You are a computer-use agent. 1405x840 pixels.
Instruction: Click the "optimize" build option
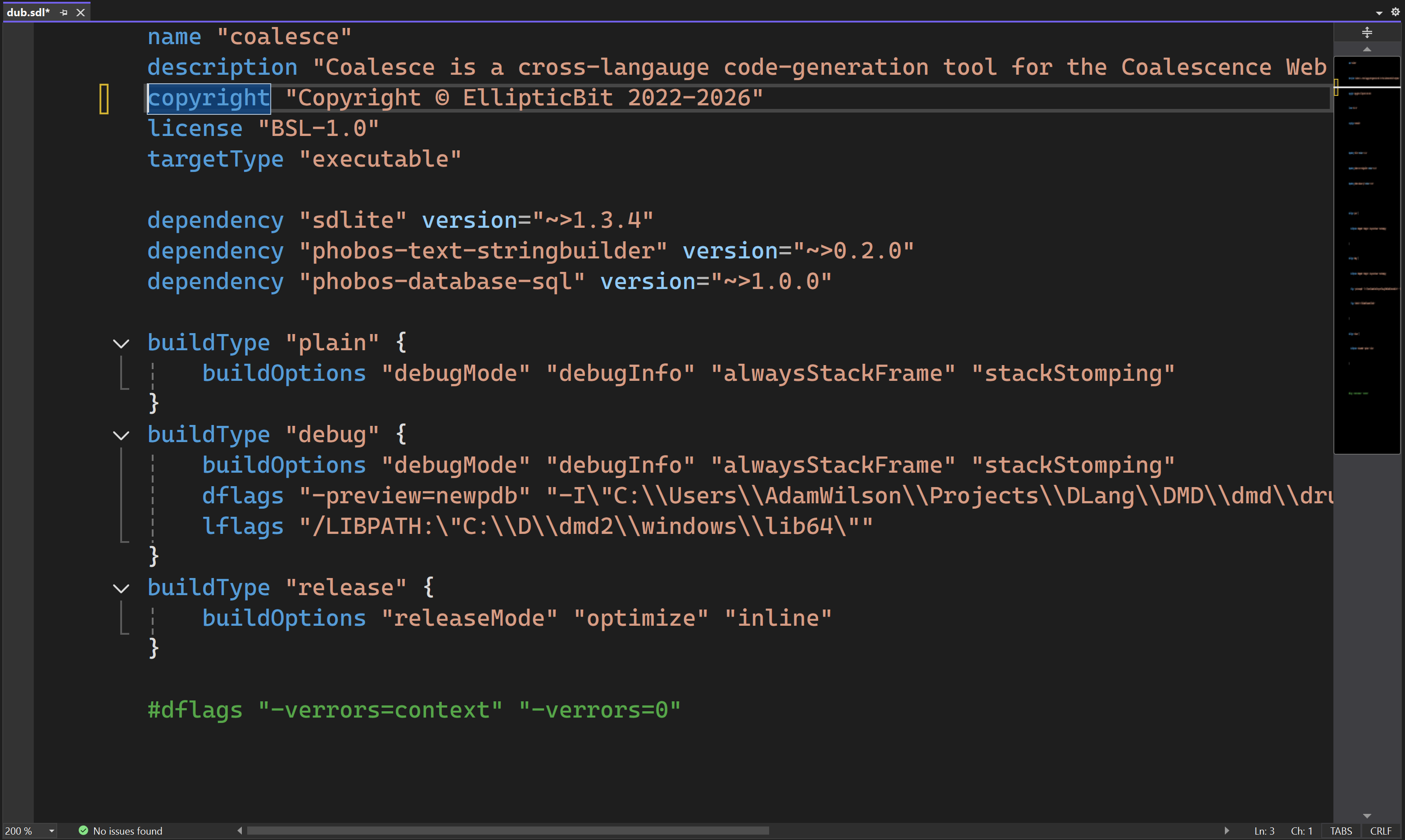(641, 619)
